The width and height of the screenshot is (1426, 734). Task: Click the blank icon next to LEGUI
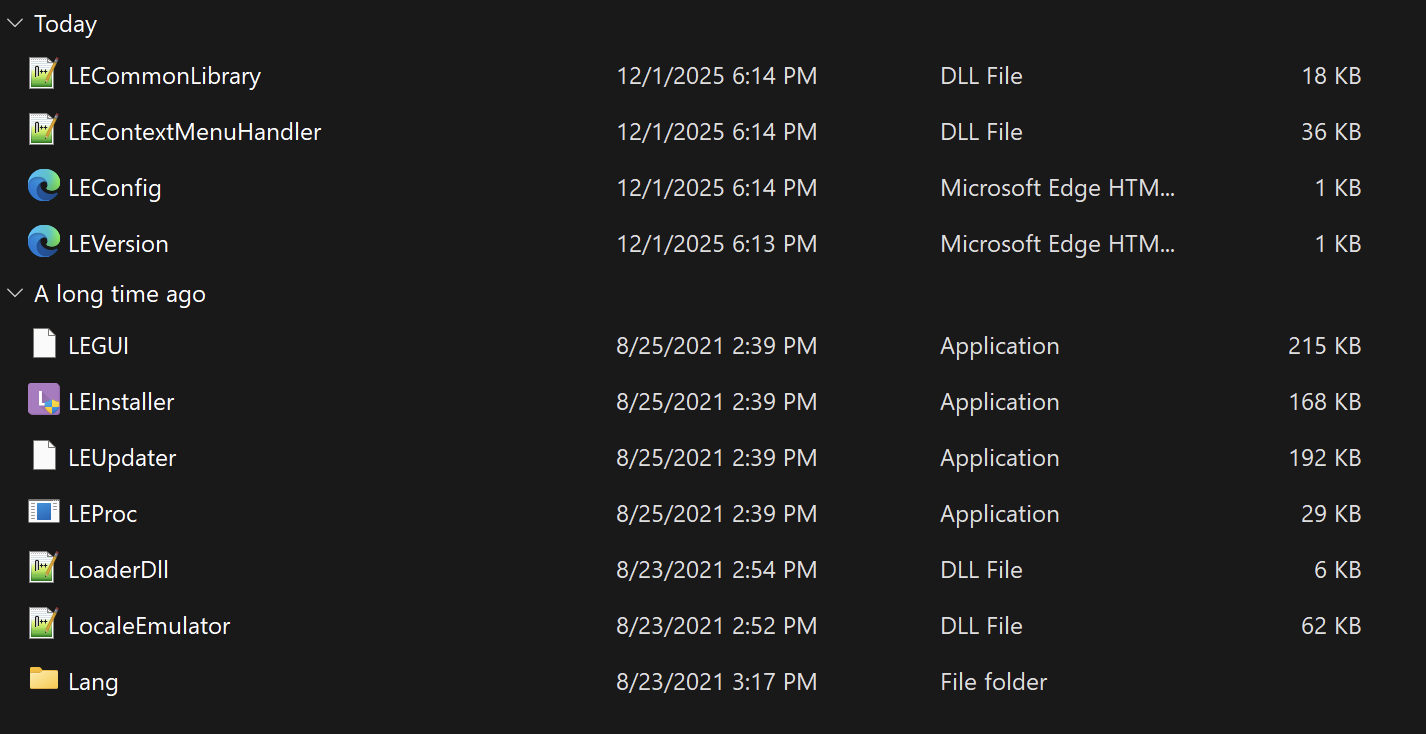[x=43, y=344]
